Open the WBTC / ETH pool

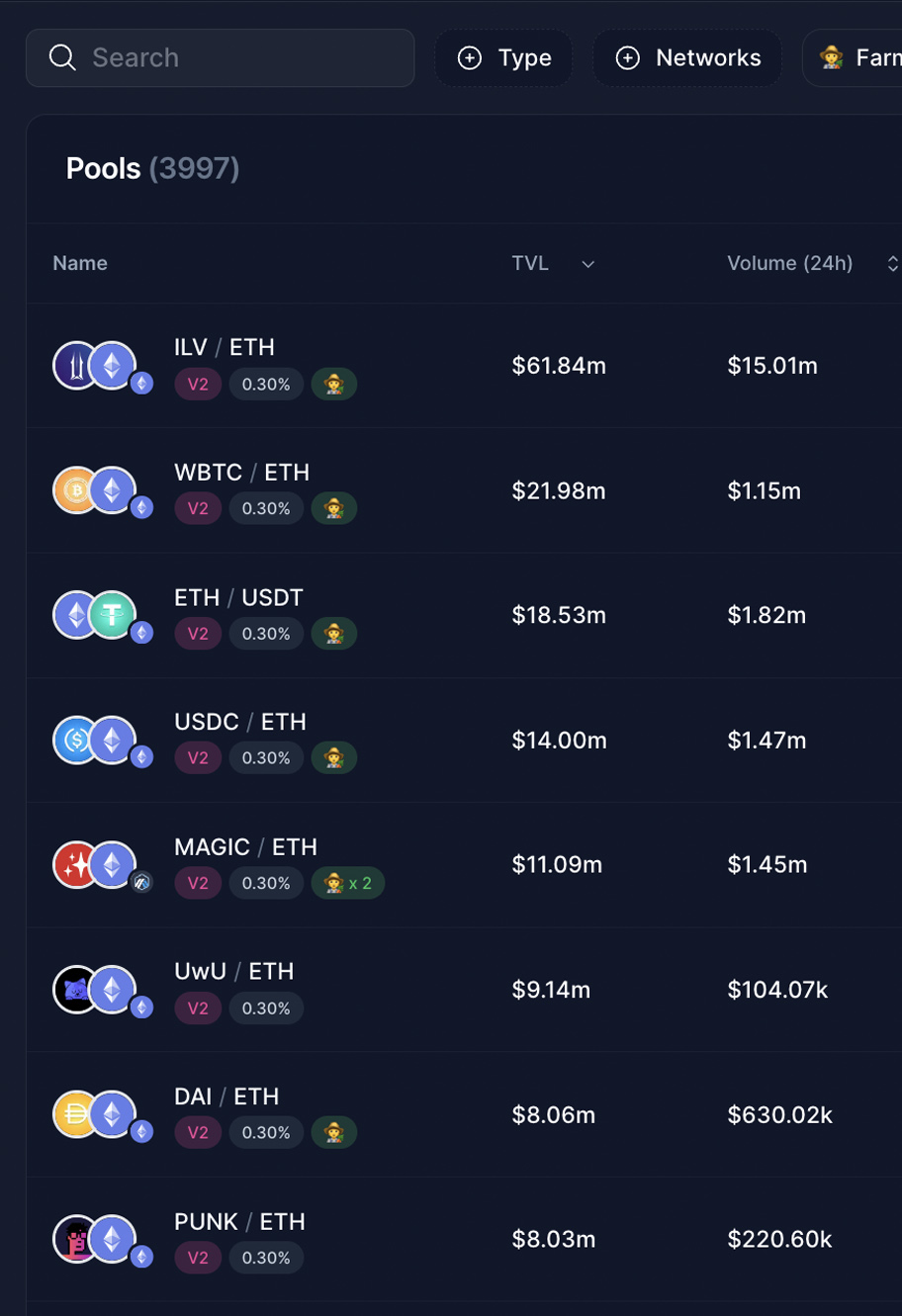click(x=241, y=473)
